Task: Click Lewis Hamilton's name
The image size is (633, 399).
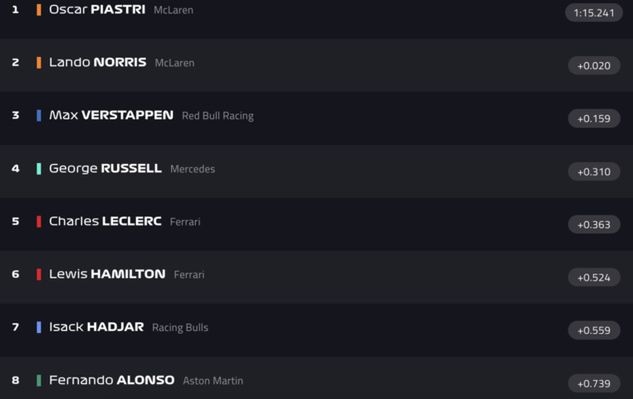Action: 107,274
